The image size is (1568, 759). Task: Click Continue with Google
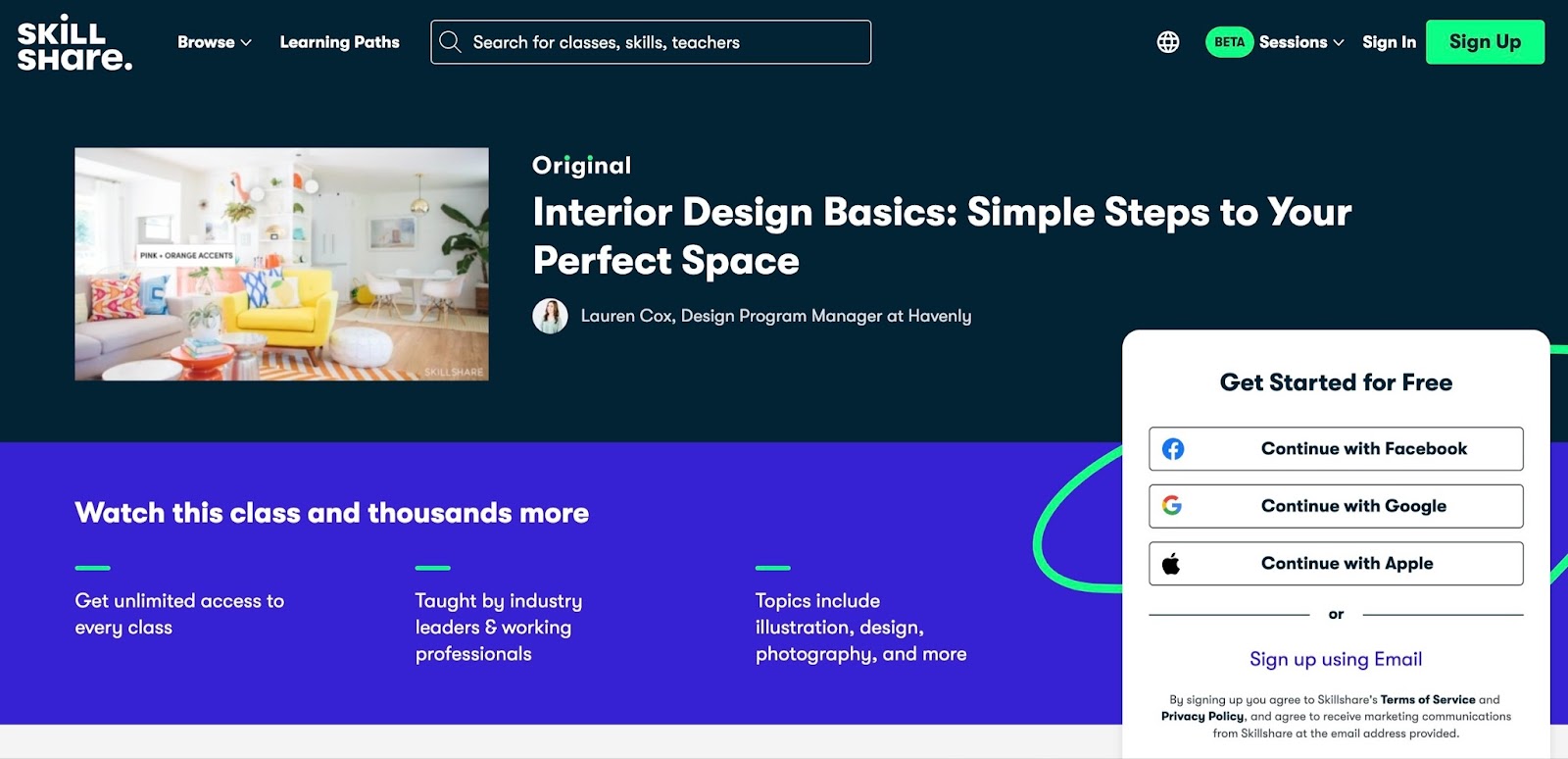1336,506
